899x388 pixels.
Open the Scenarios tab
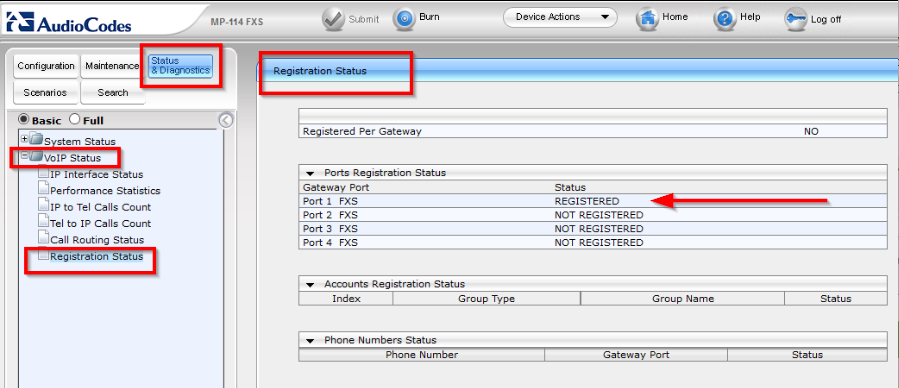click(45, 92)
